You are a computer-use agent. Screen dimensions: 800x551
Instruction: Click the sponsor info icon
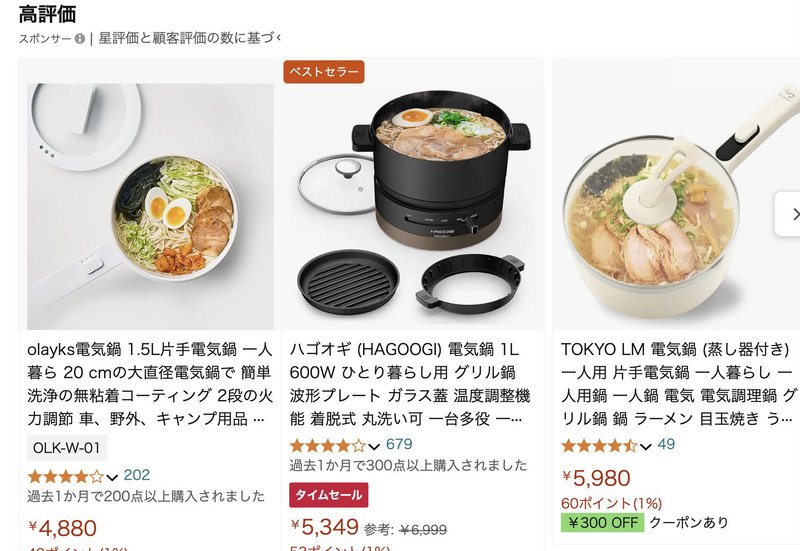[x=80, y=39]
